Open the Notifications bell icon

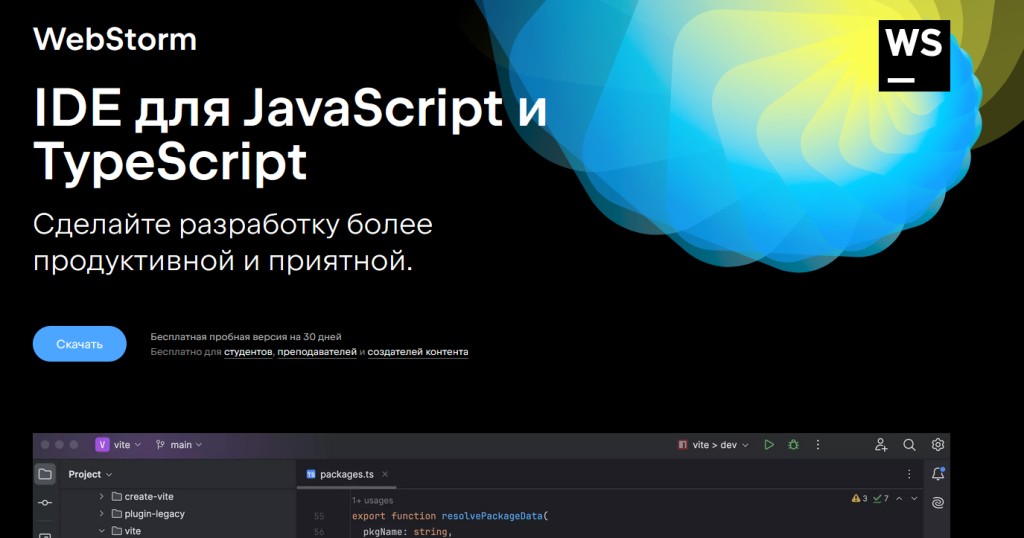pos(938,474)
